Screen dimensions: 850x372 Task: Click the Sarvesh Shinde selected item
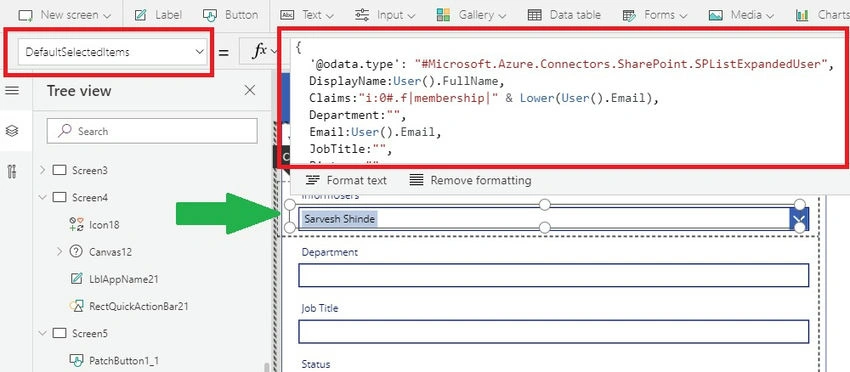click(339, 219)
